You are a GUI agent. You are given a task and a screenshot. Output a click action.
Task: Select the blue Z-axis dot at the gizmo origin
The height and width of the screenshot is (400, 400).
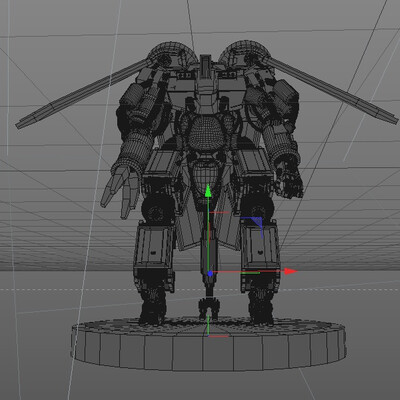[210, 273]
